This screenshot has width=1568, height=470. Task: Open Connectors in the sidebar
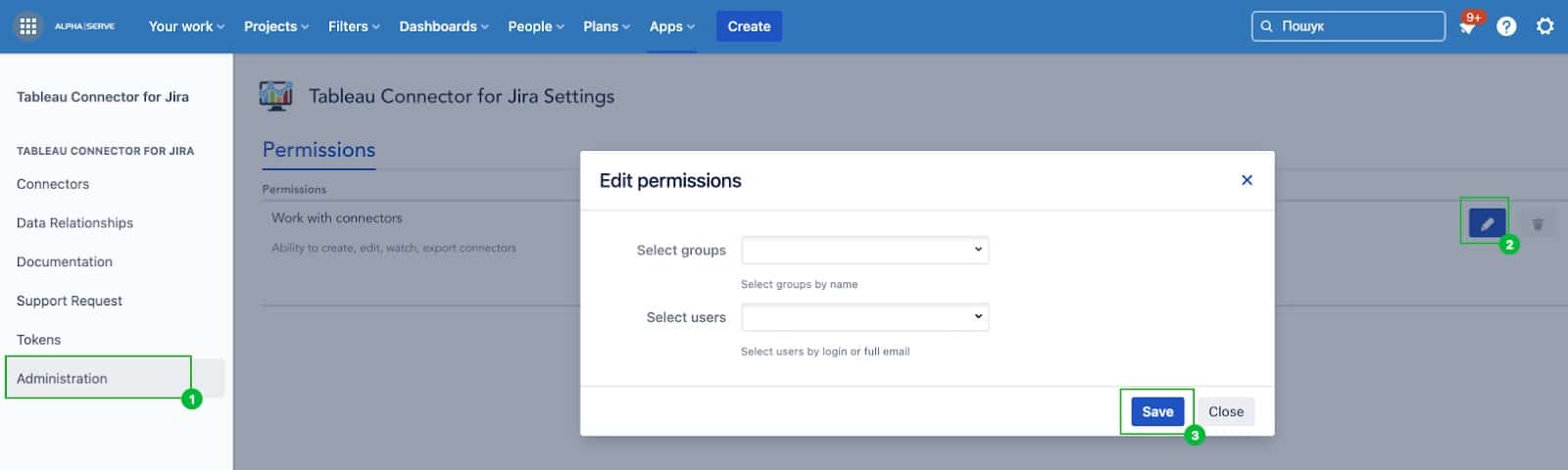pos(53,184)
